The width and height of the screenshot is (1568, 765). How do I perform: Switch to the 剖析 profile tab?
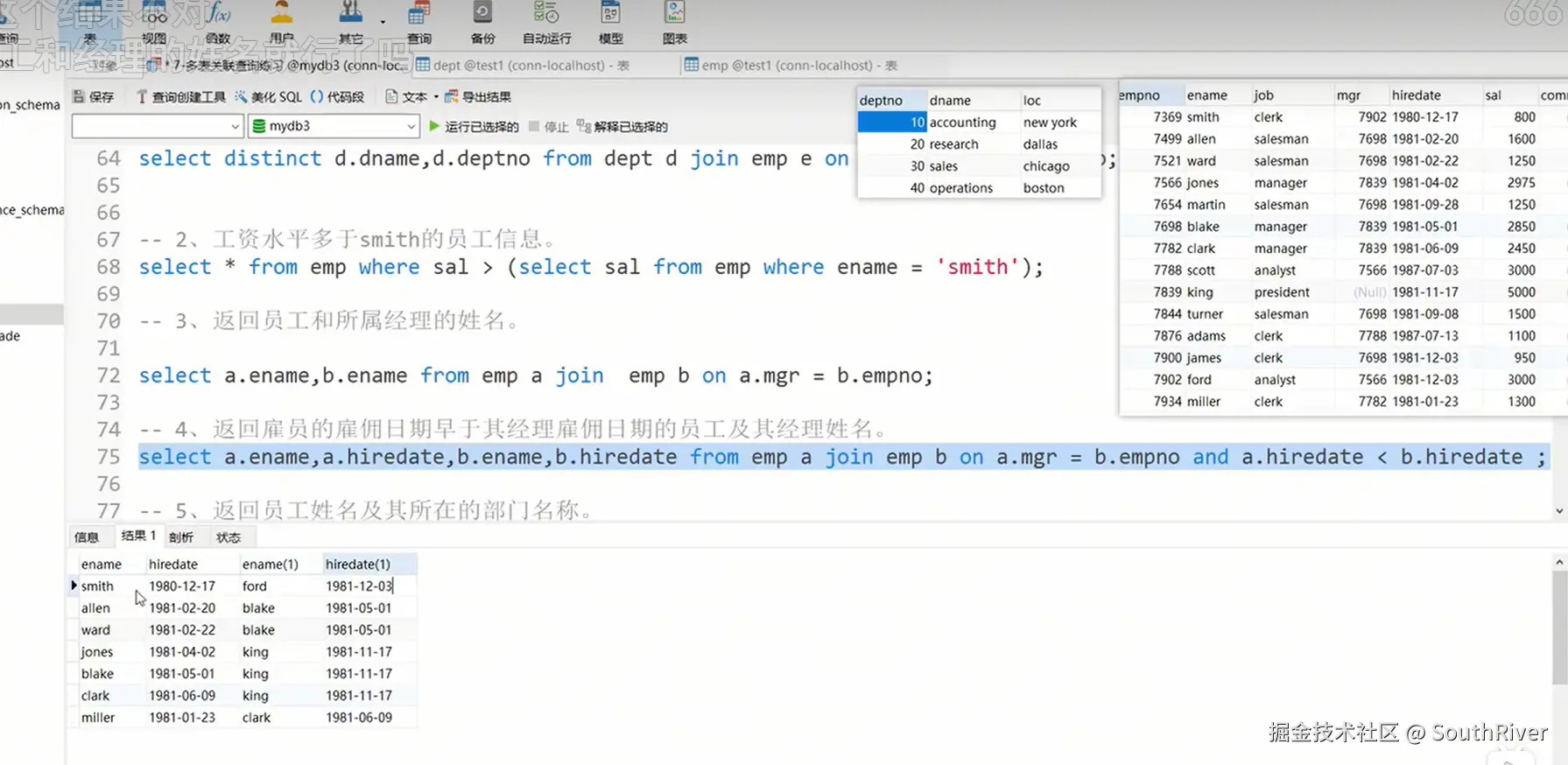181,537
